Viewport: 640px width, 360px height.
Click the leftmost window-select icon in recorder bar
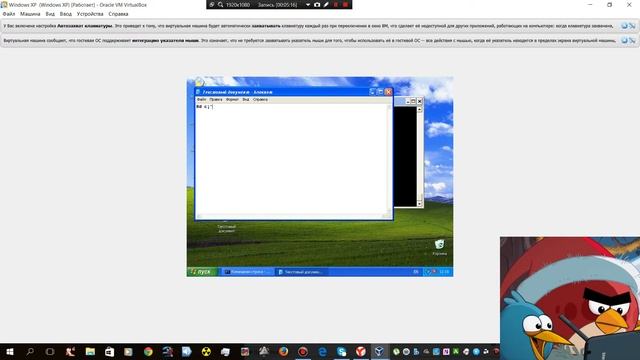click(x=212, y=4)
